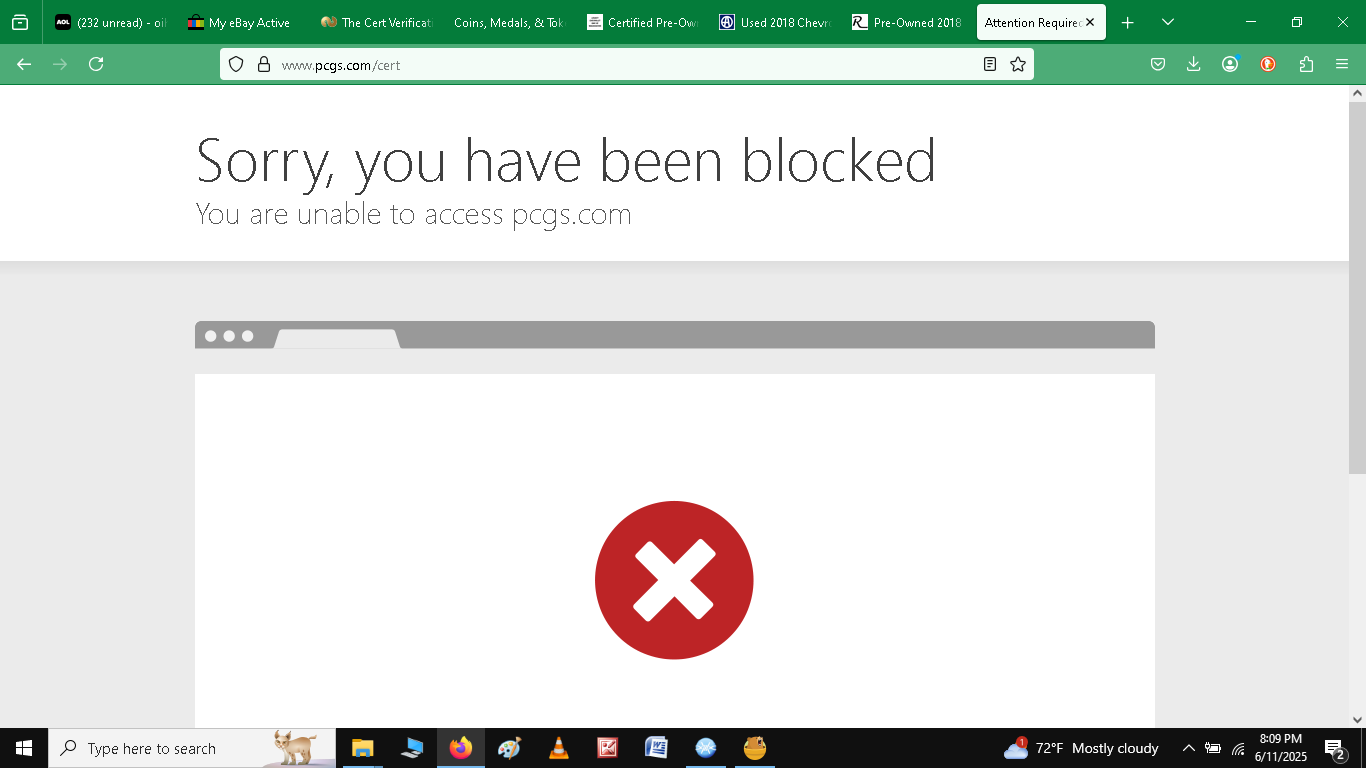
Task: Open the red presentation app taskbar icon
Action: pos(607,748)
